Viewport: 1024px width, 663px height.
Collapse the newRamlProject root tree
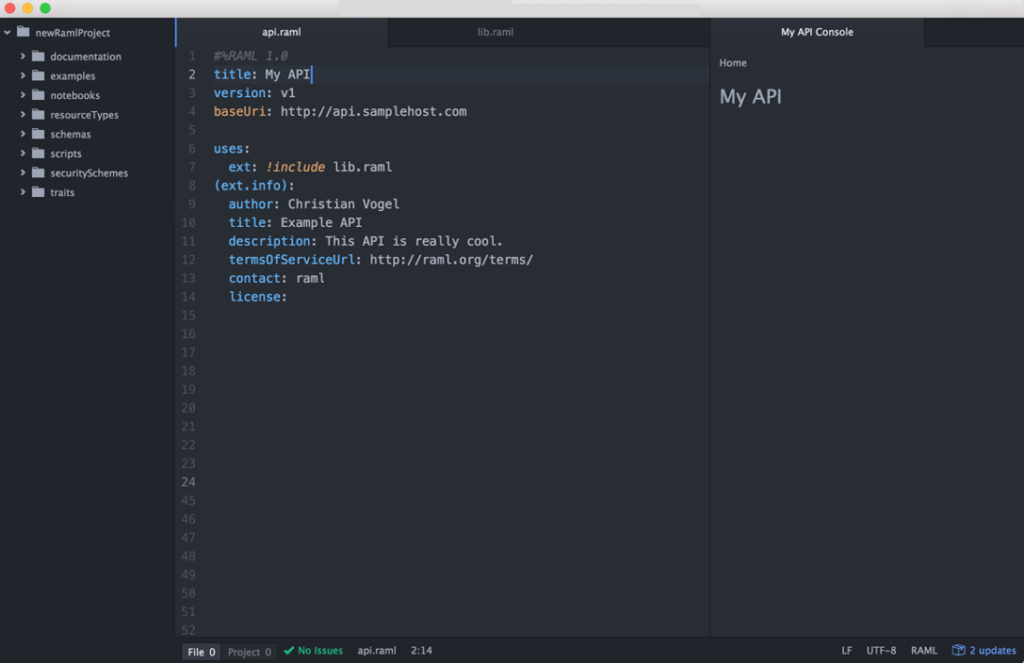click(x=7, y=32)
